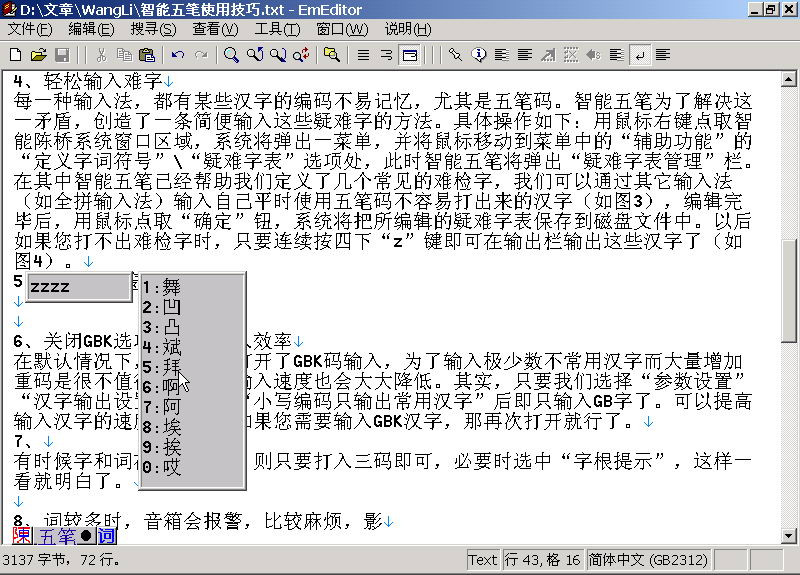
Task: Toggle the black dot punctuation button on the IME bar
Action: tap(87, 536)
